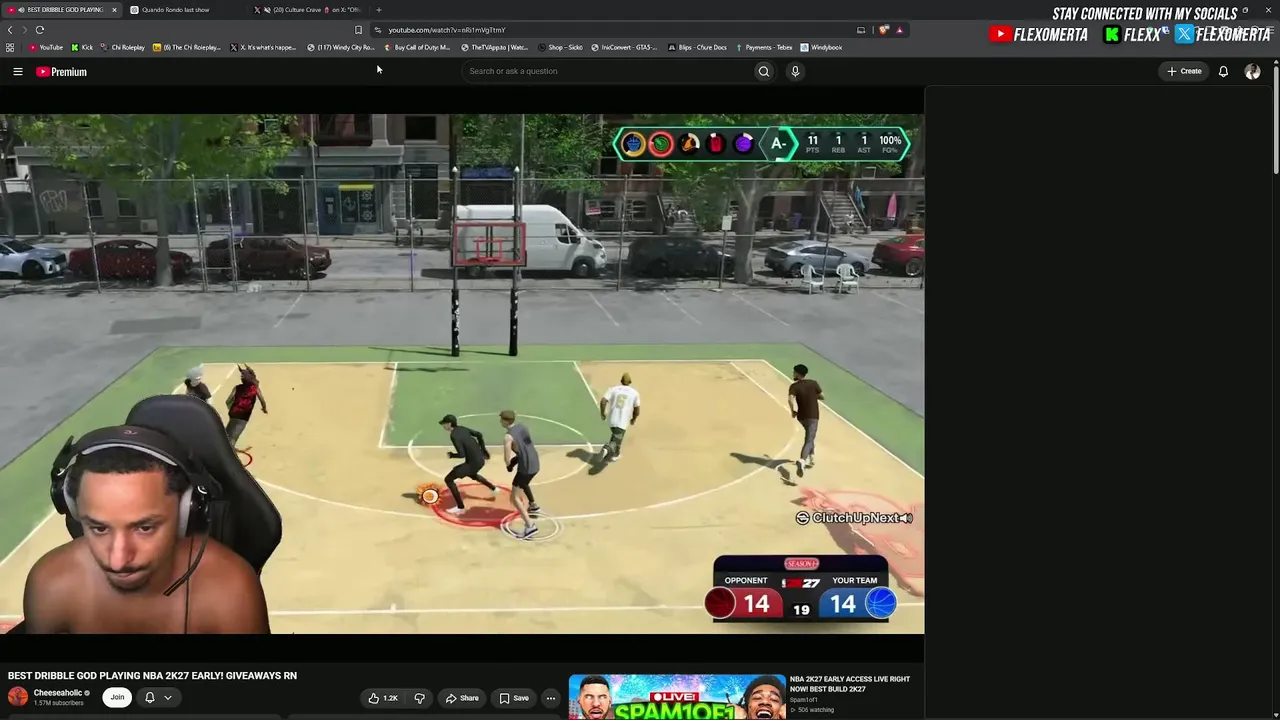Open the bookmarks apps grid icon
This screenshot has height=720, width=1280.
point(10,48)
